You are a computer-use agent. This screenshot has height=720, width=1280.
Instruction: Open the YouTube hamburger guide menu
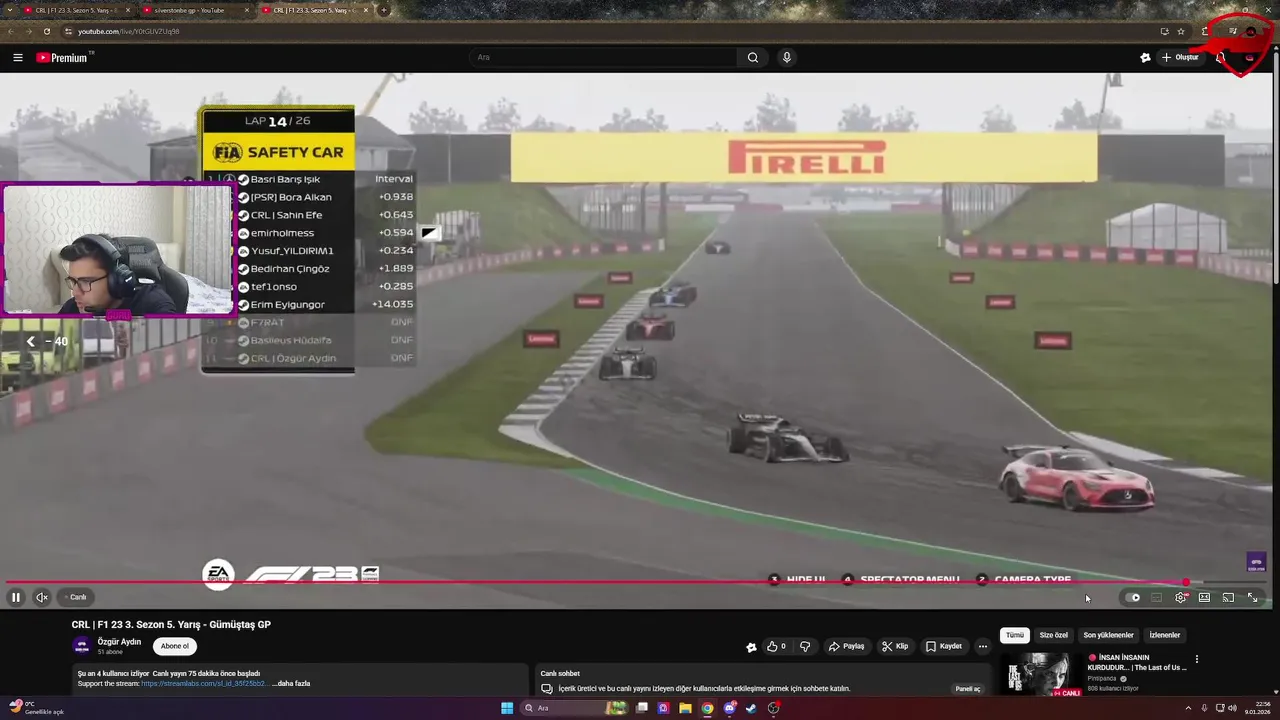(x=18, y=57)
